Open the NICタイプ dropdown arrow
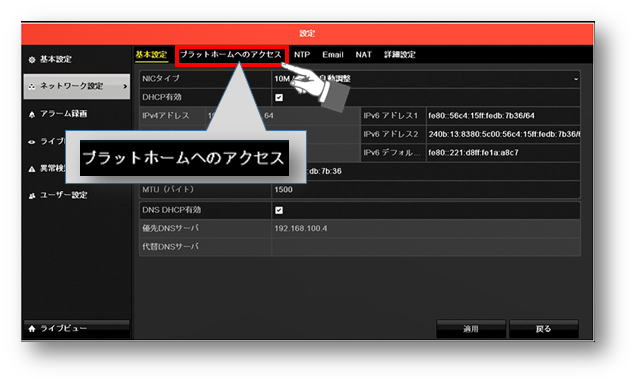Image resolution: width=637 pixels, height=384 pixels. (575, 79)
